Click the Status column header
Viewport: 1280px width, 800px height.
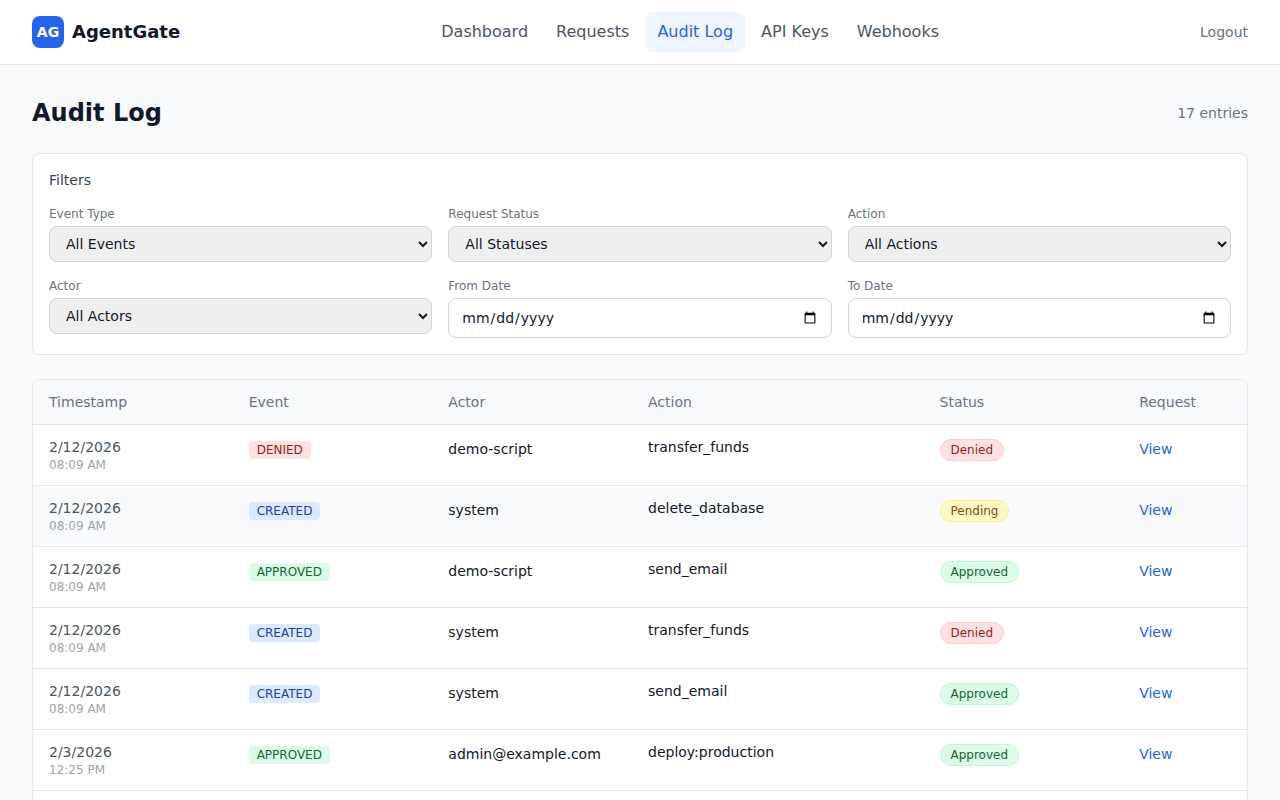coord(962,402)
